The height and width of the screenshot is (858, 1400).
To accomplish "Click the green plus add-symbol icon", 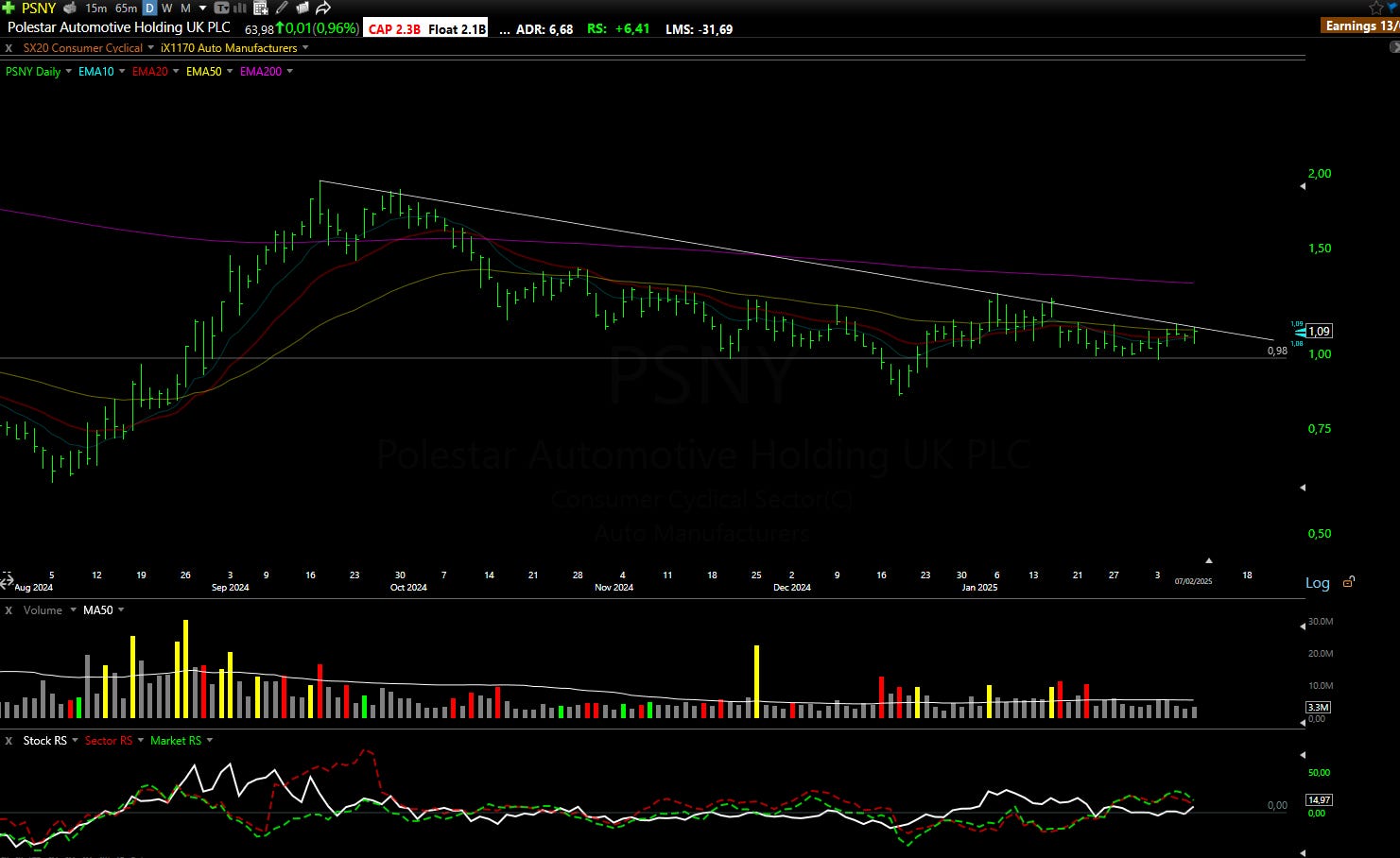I will pos(9,8).
